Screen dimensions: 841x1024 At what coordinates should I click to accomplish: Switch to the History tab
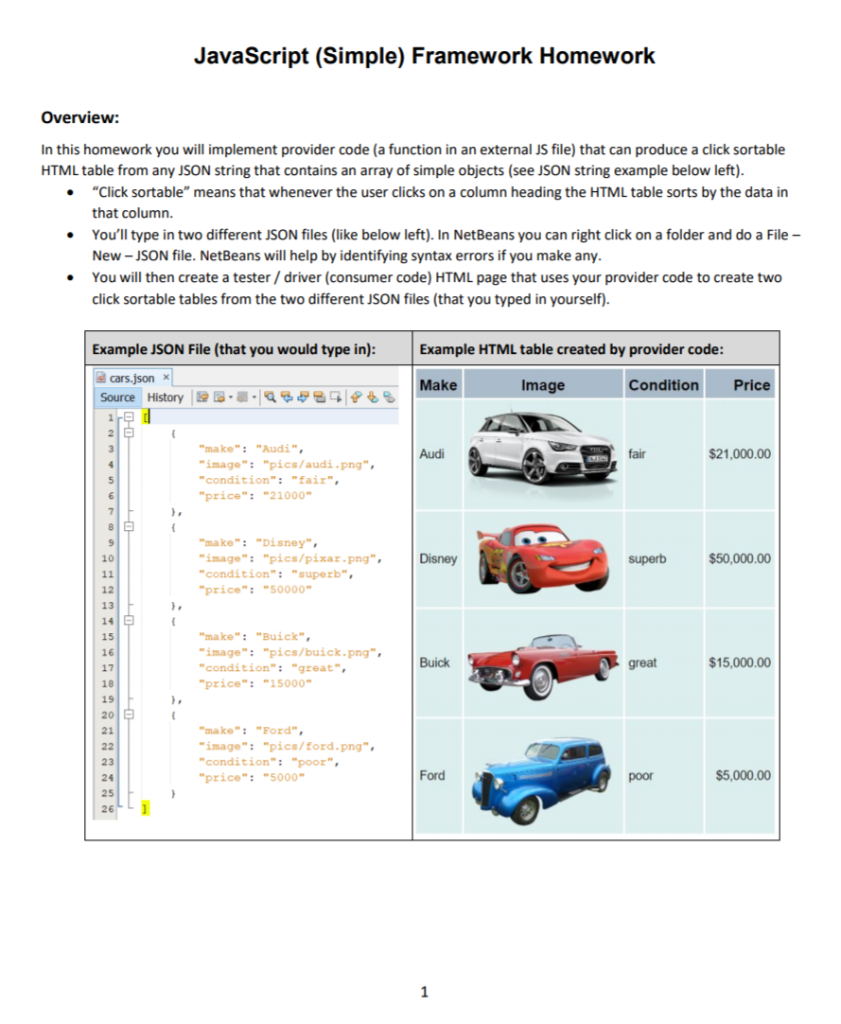pos(164,397)
